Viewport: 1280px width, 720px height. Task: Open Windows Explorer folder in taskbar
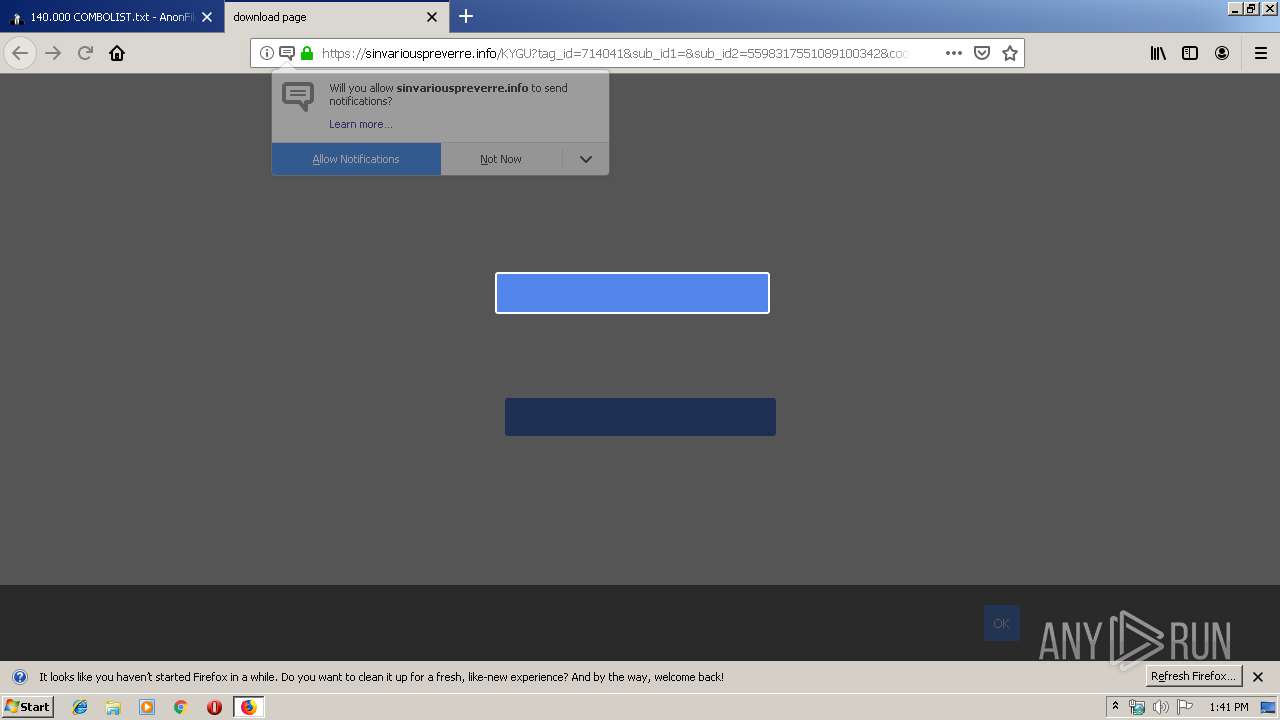(113, 707)
